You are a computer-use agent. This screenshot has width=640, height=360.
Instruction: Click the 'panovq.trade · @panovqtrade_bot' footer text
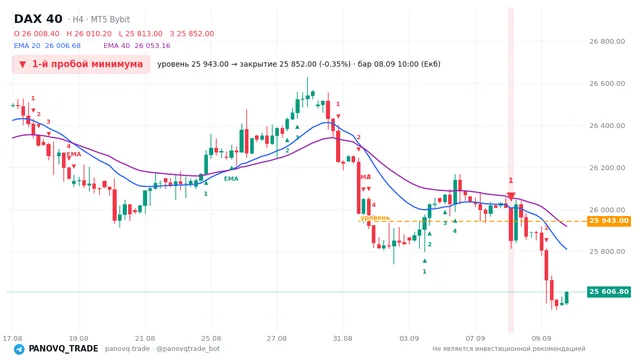[x=162, y=349]
